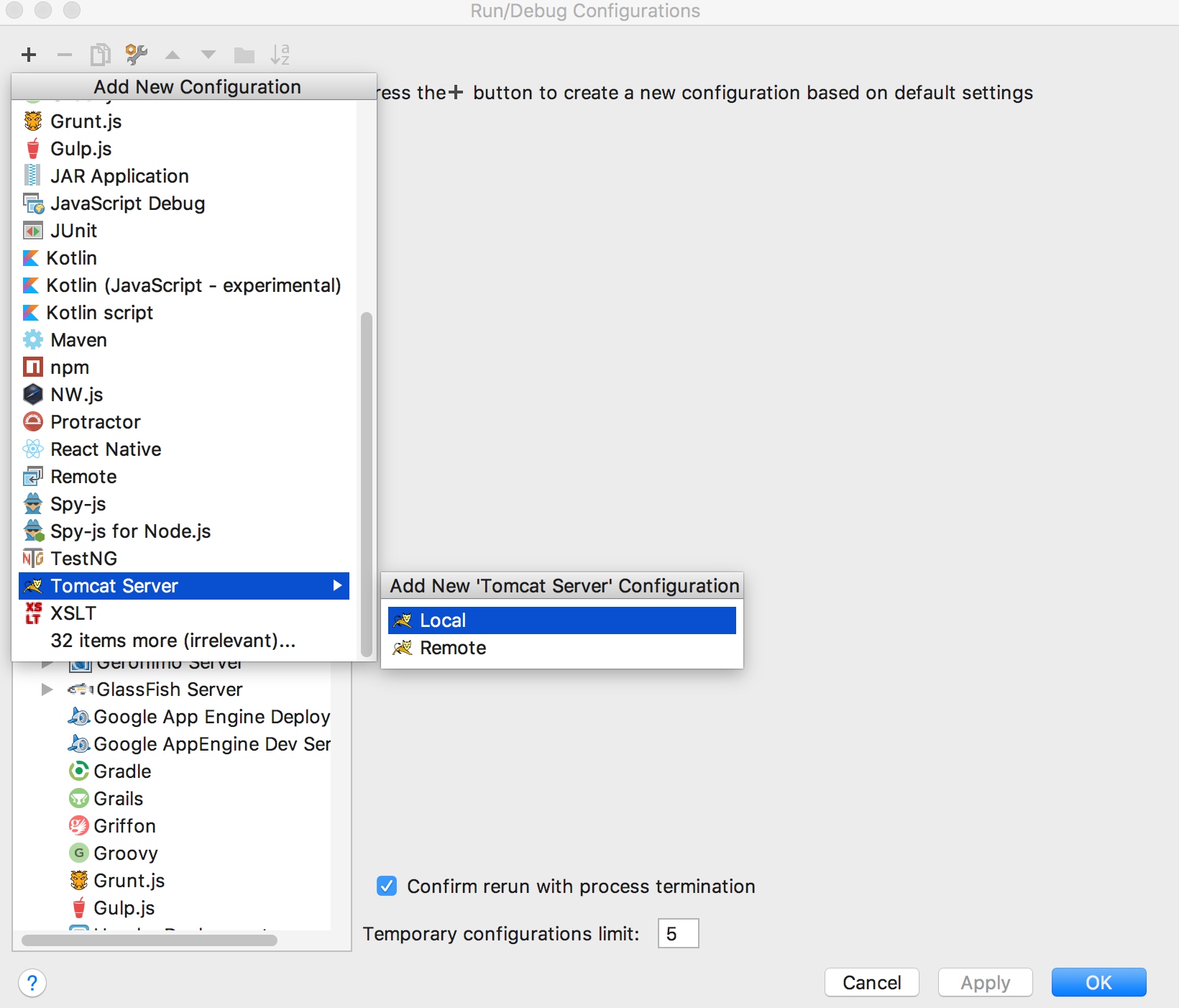Click the Copy Configuration toolbar icon
The height and width of the screenshot is (1008, 1179).
click(101, 55)
